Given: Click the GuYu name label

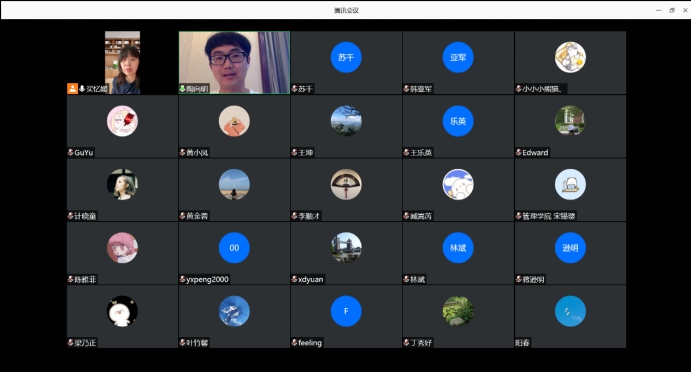Looking at the screenshot, I should coord(84,153).
